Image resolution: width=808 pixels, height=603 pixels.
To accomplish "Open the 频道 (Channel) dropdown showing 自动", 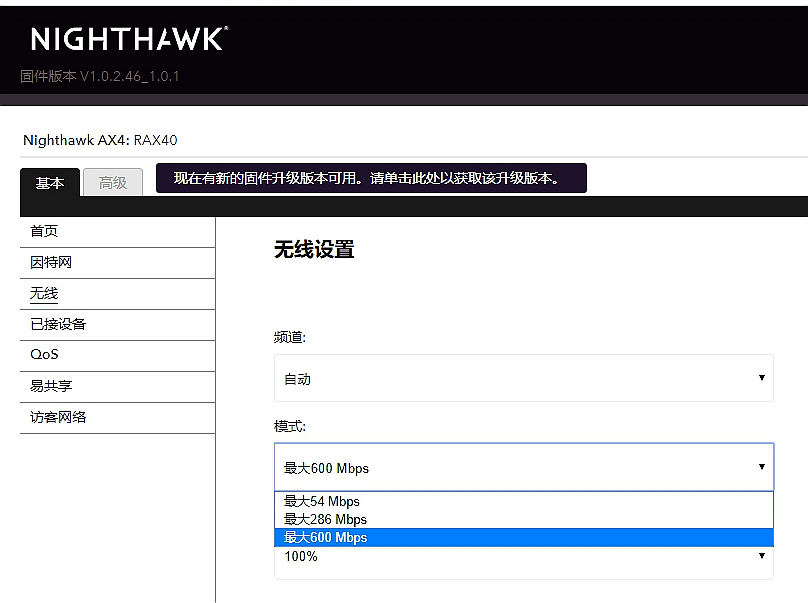I will tap(524, 378).
